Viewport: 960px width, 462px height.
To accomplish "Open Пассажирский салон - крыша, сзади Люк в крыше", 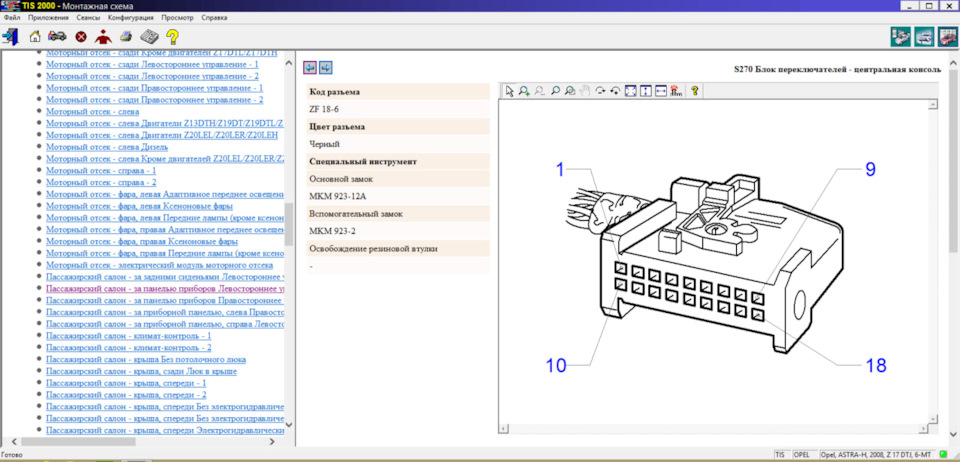I will [x=141, y=371].
